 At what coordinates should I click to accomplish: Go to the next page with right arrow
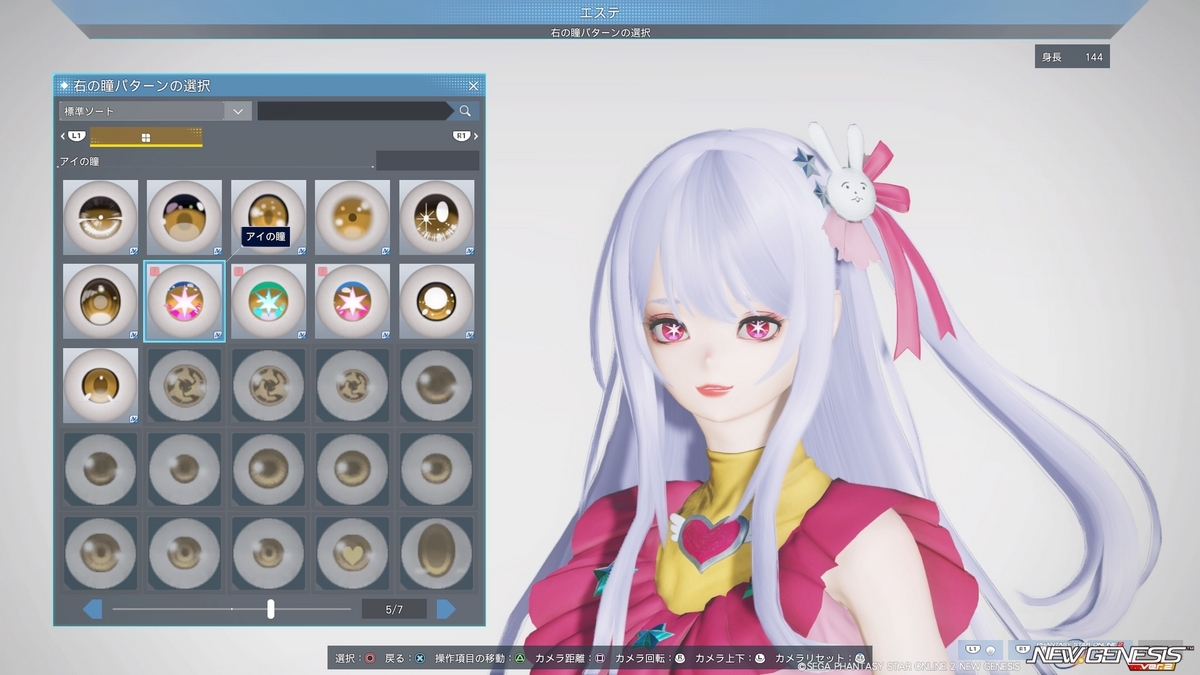pos(446,609)
